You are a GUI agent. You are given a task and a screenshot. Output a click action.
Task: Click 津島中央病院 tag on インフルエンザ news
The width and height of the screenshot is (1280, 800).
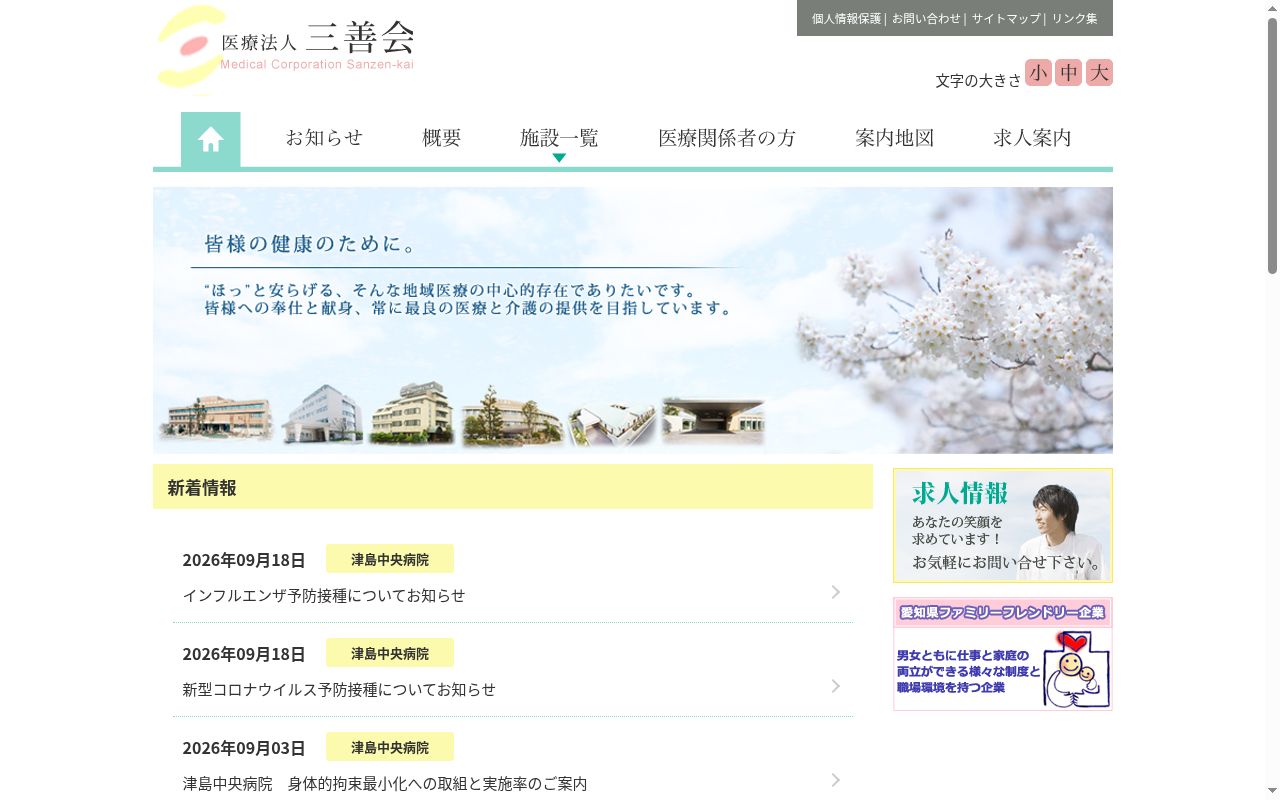coord(390,559)
